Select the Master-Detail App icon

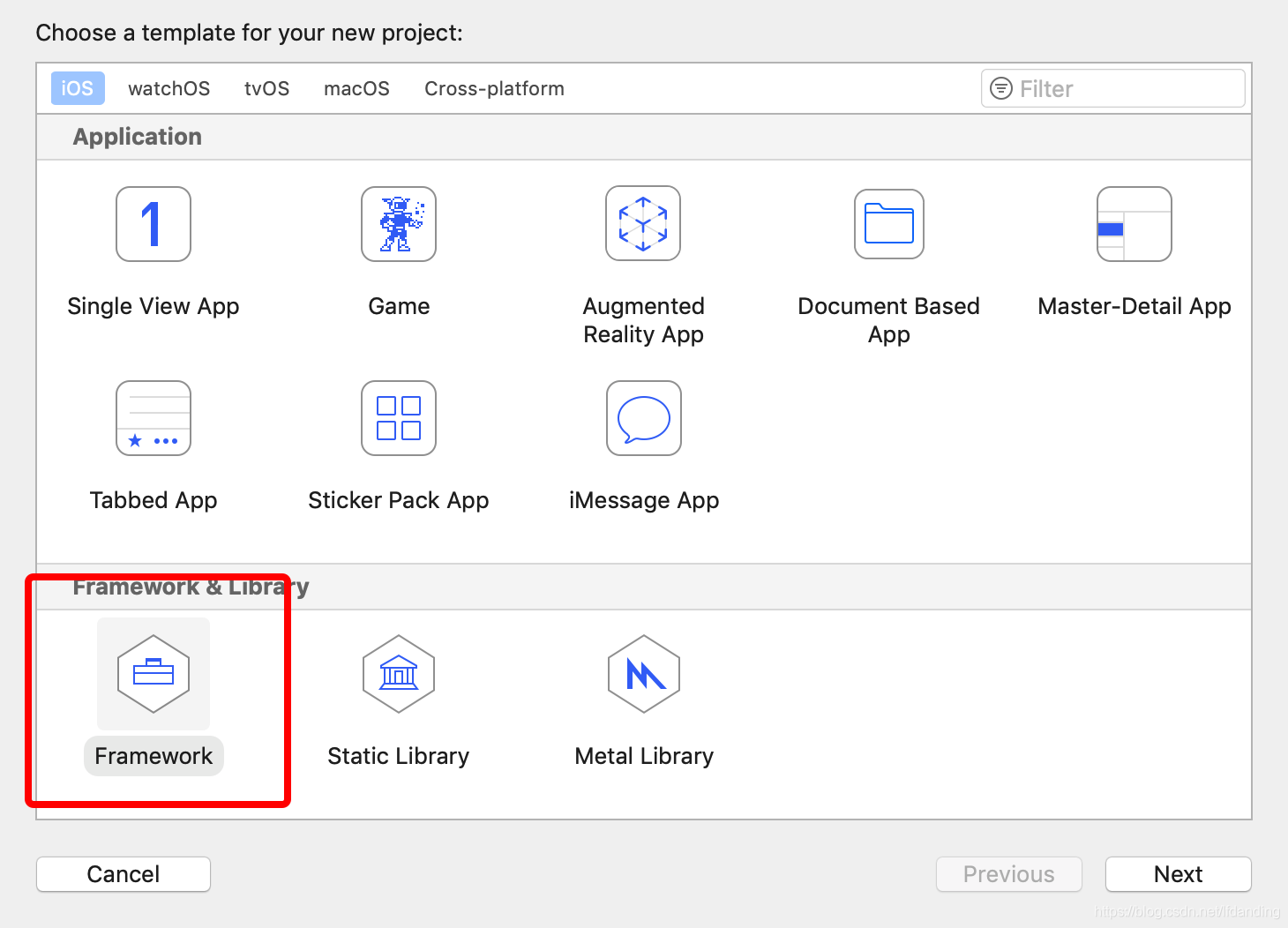pos(1134,224)
